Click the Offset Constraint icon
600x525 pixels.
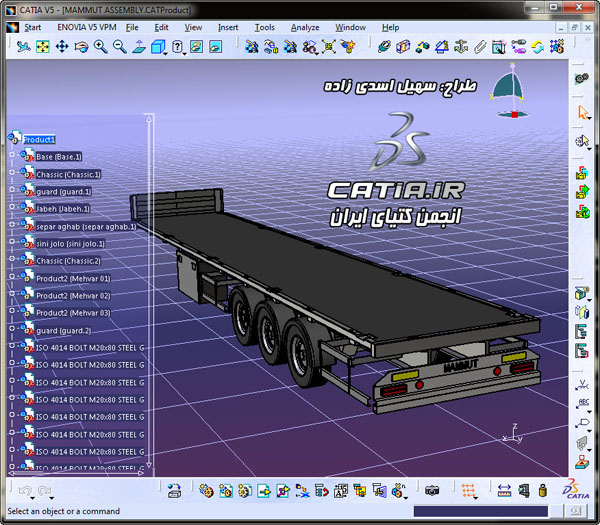422,47
